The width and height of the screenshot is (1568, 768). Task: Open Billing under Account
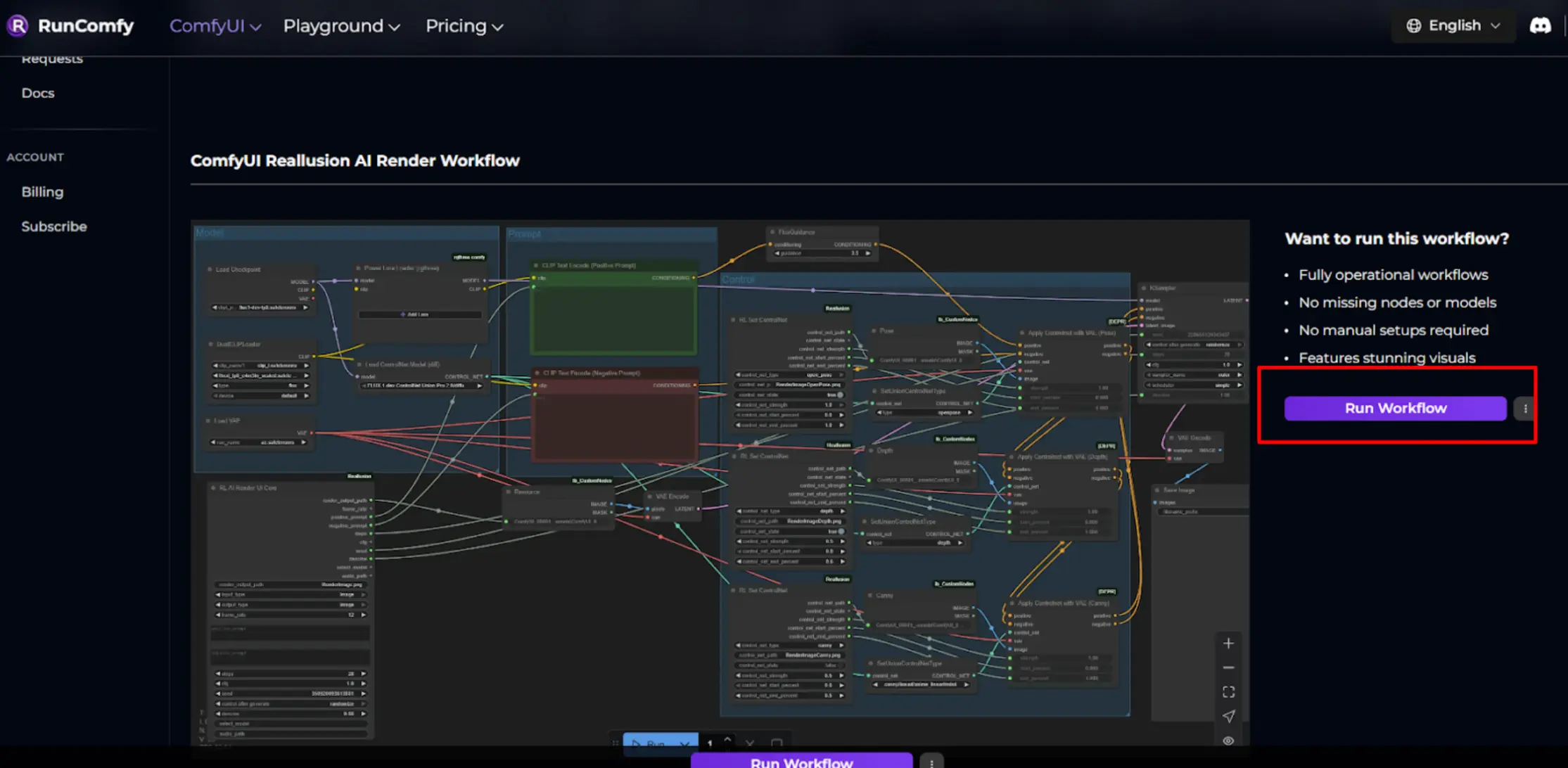[42, 192]
